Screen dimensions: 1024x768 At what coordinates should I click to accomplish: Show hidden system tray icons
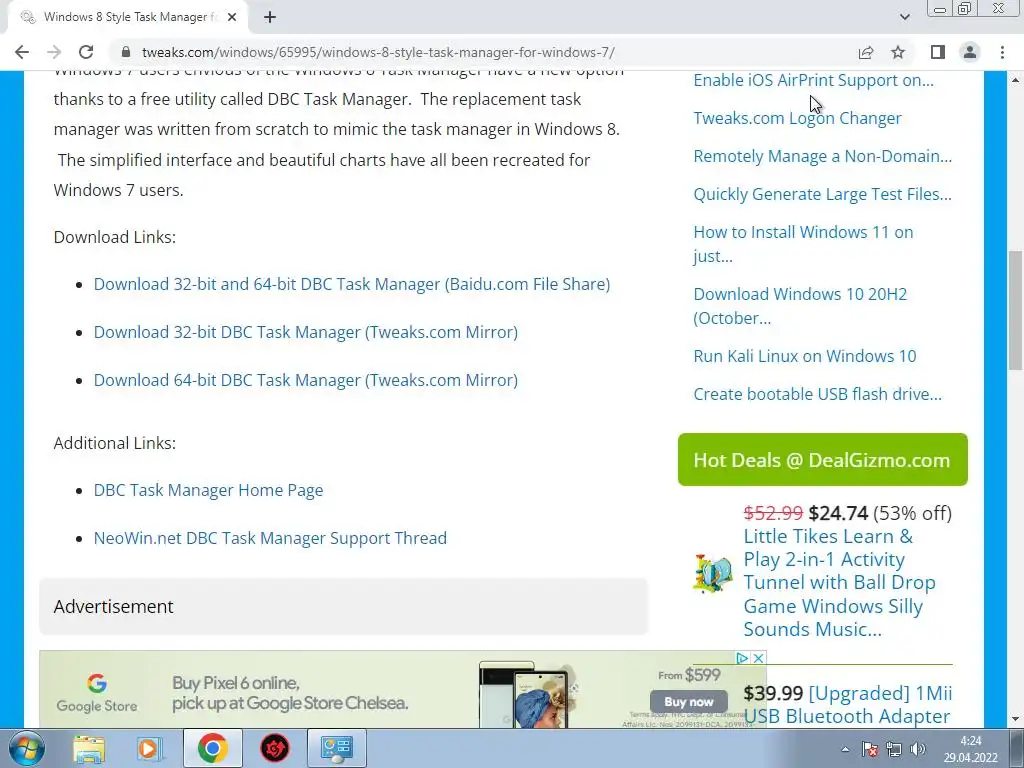845,749
